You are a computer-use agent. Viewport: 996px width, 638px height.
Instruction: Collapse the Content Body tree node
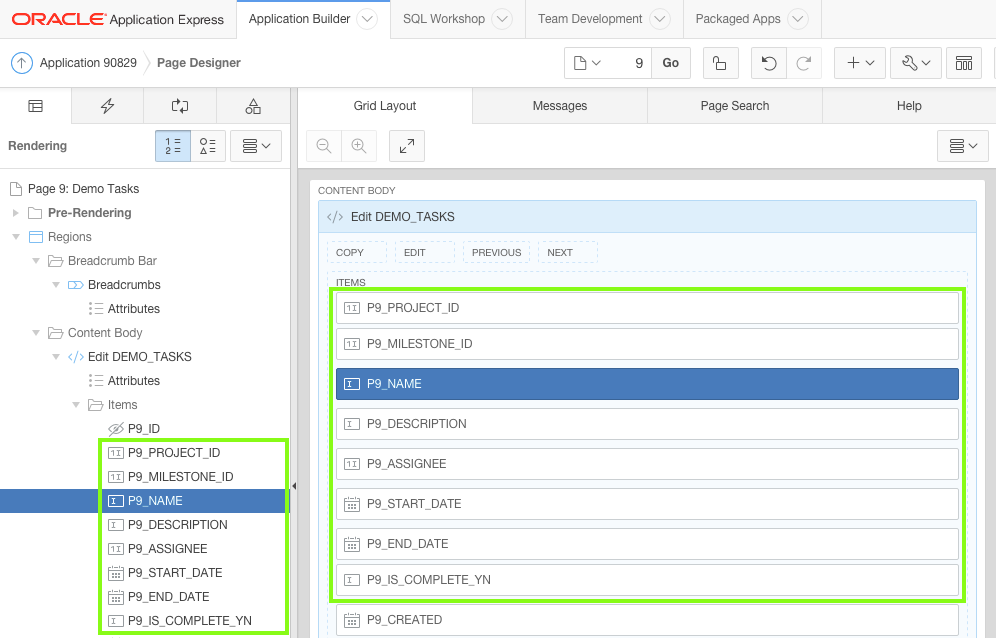click(36, 333)
